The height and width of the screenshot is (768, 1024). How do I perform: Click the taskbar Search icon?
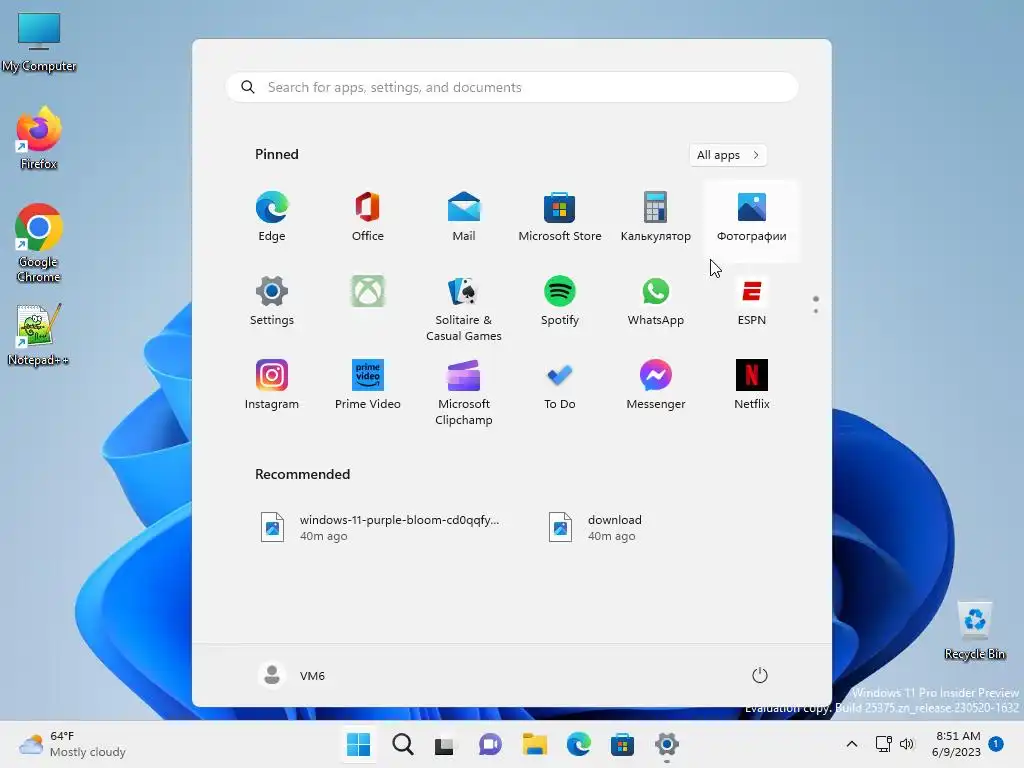[402, 744]
